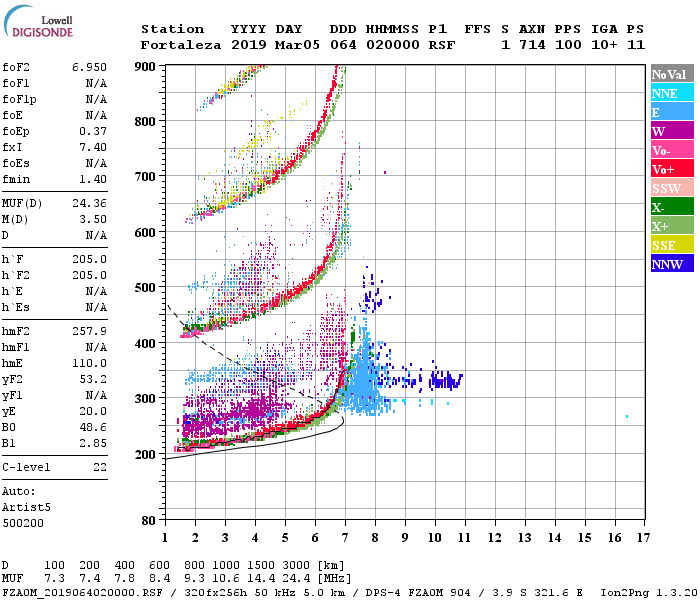Screen dimensions: 700x600
Task: Click the Fortaleza station name
Action: (181, 45)
